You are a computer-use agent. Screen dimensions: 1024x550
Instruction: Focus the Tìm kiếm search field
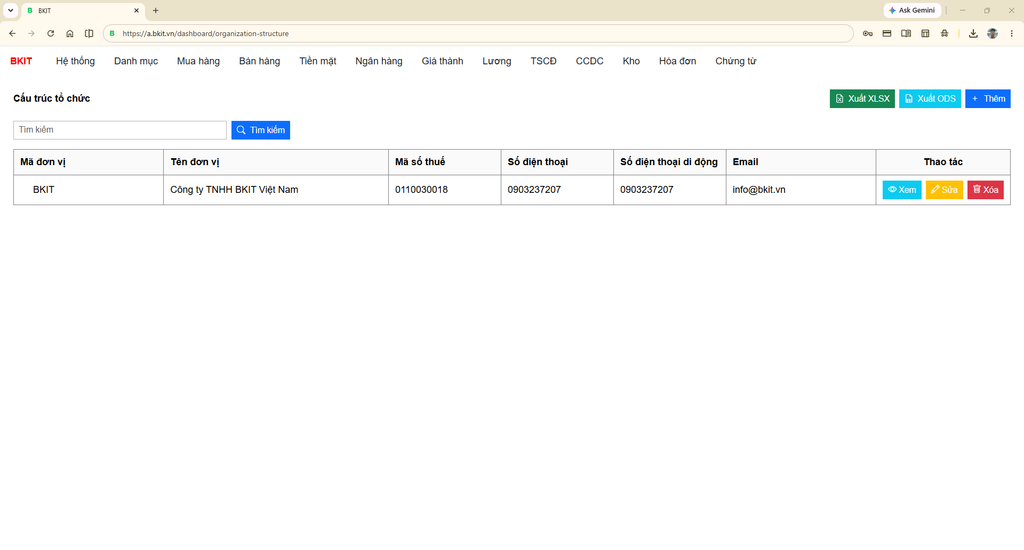[120, 130]
